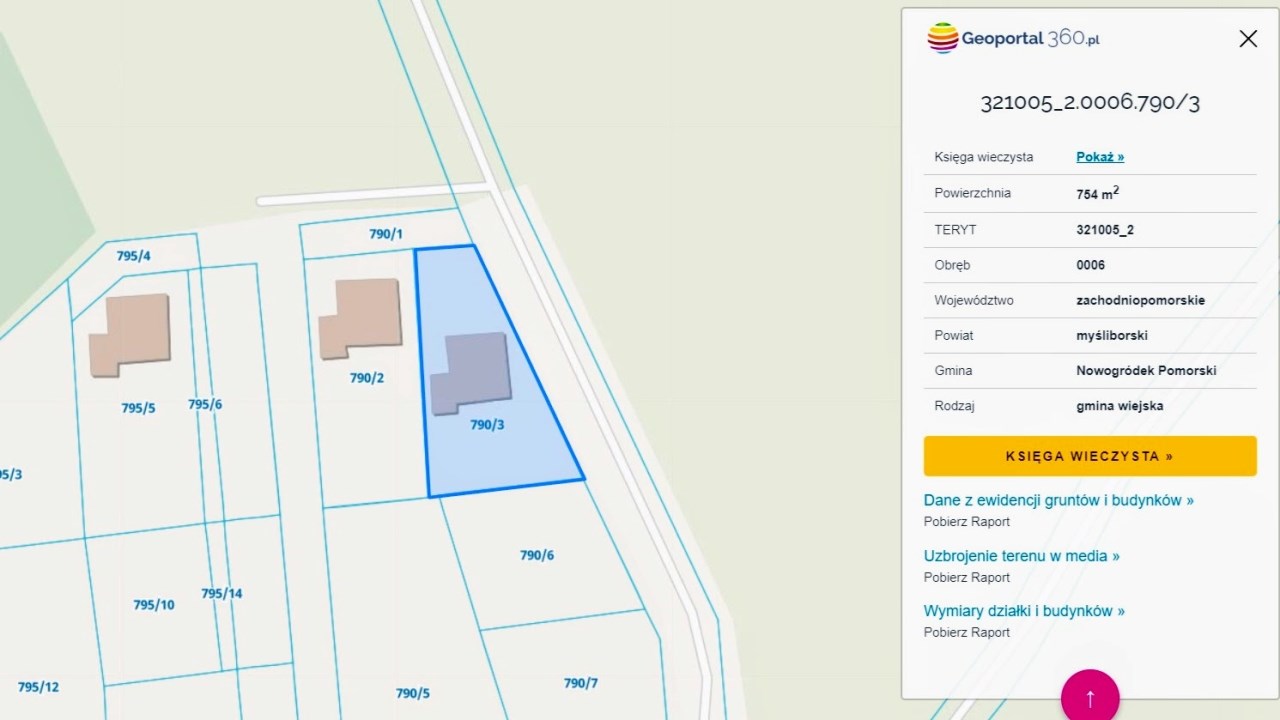This screenshot has width=1280, height=720.
Task: Click the building on highlighted parcel 790/3
Action: [x=472, y=370]
